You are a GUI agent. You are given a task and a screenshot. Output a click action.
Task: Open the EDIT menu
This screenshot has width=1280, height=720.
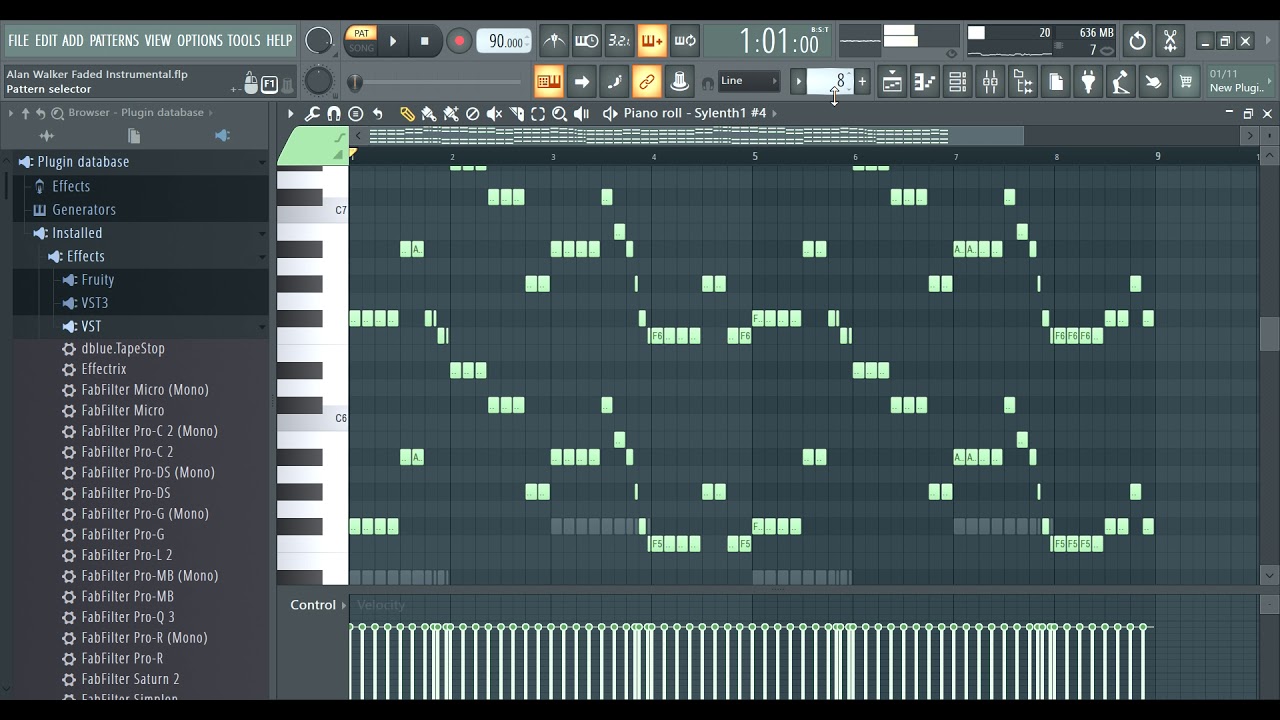(46, 41)
